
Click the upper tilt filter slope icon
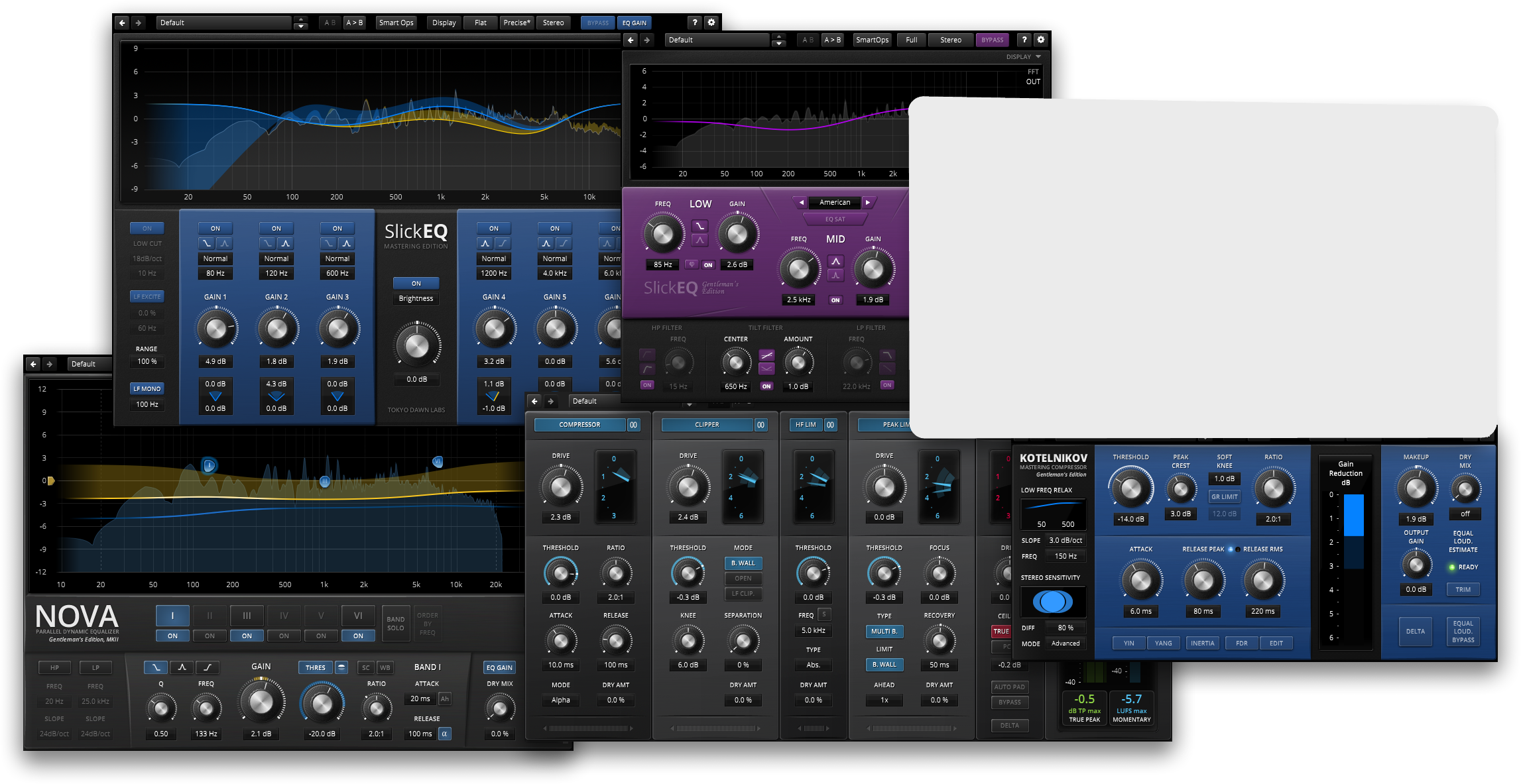pyautogui.click(x=766, y=356)
